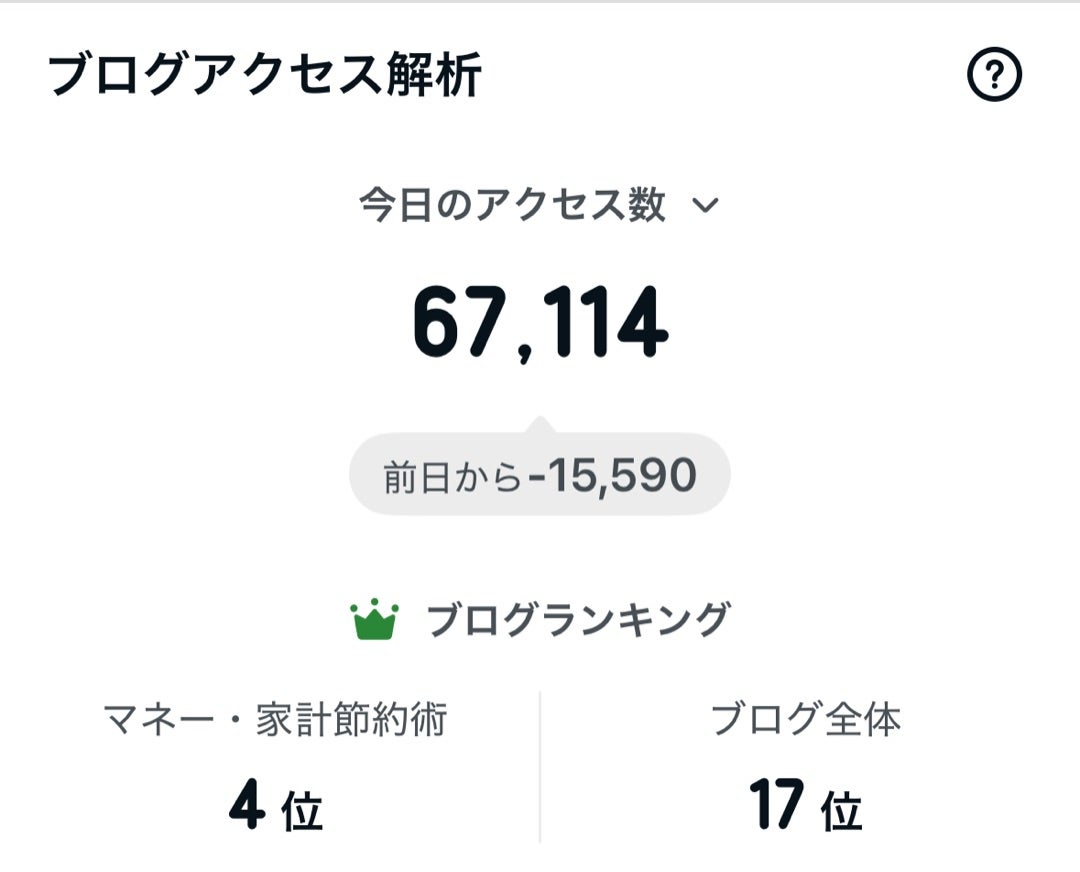The height and width of the screenshot is (872, 1080).
Task: Click the digits 114 in the access count
Action: [611, 324]
